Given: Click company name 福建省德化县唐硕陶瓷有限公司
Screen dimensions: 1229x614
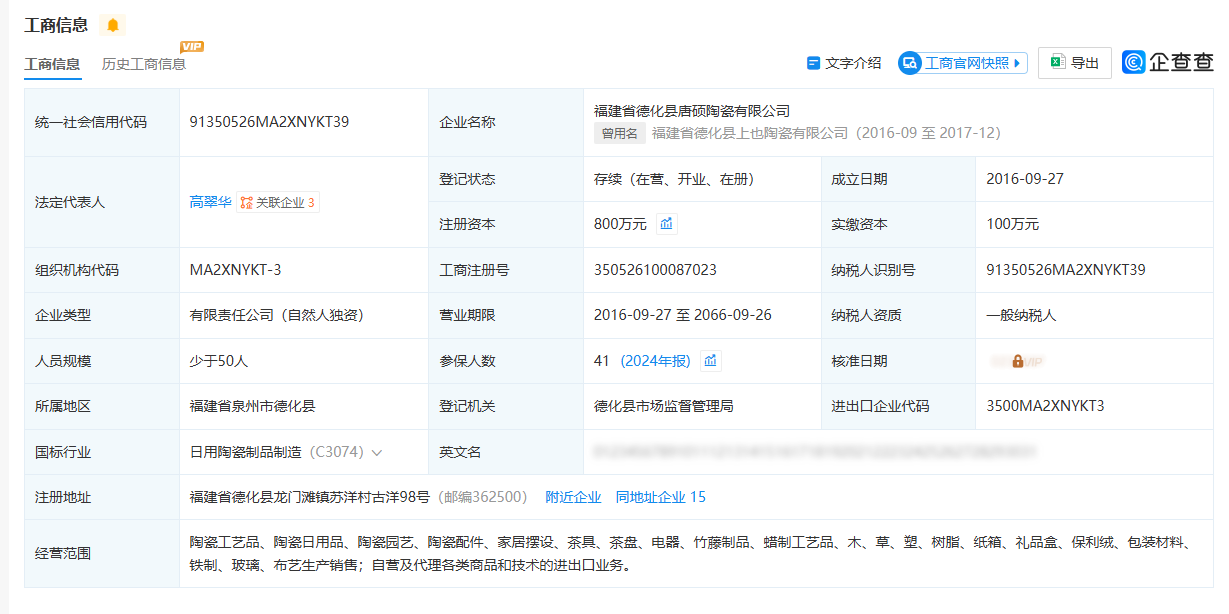Looking at the screenshot, I should (692, 111).
